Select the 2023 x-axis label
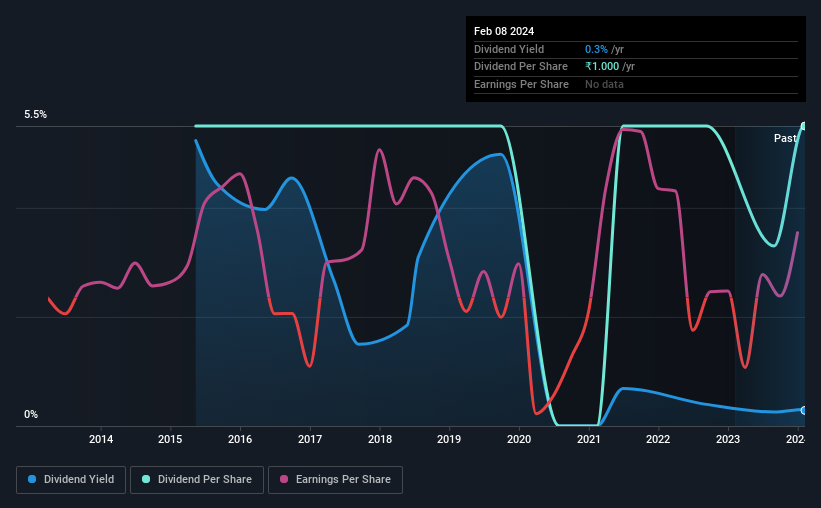821x508 pixels. (x=728, y=439)
